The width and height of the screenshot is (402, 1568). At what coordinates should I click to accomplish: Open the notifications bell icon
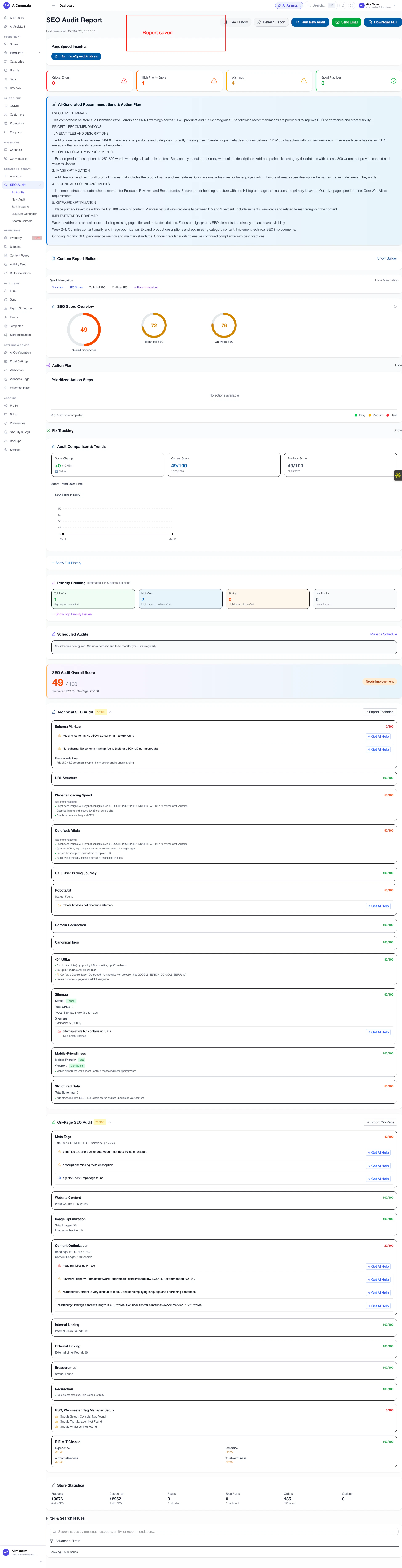point(343,5)
